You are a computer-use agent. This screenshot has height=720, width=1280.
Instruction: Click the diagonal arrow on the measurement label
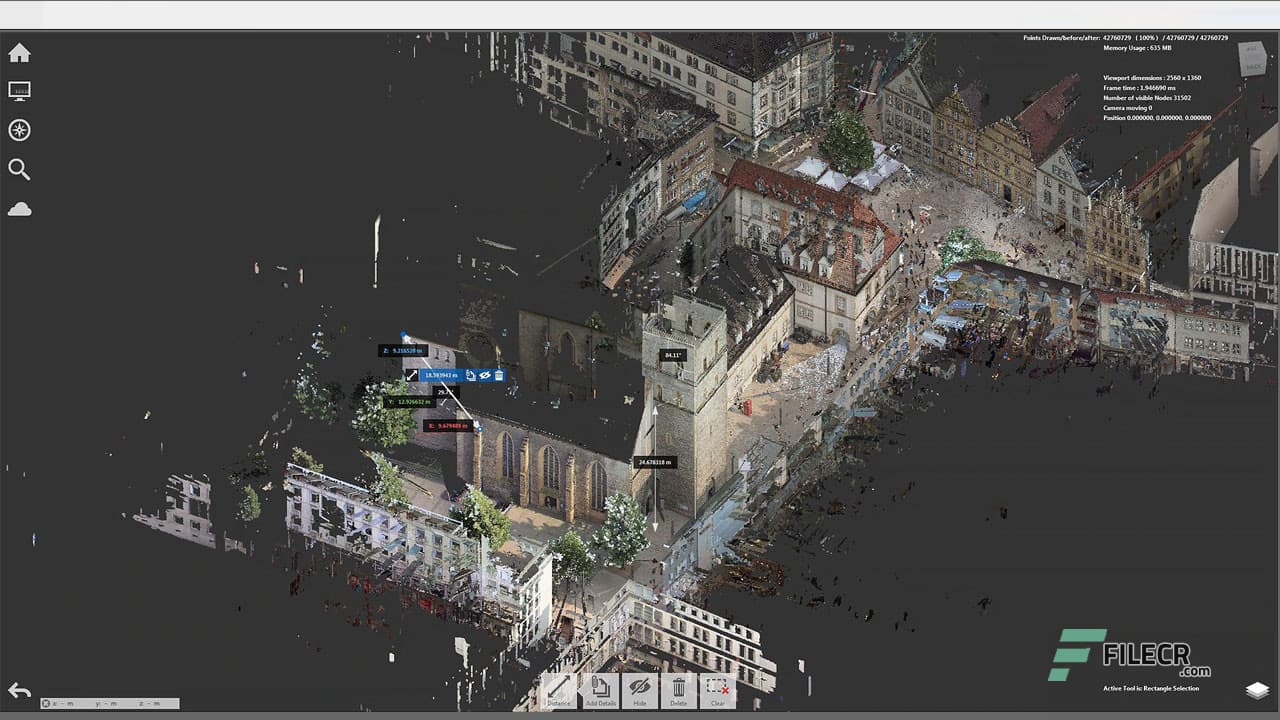tap(412, 375)
